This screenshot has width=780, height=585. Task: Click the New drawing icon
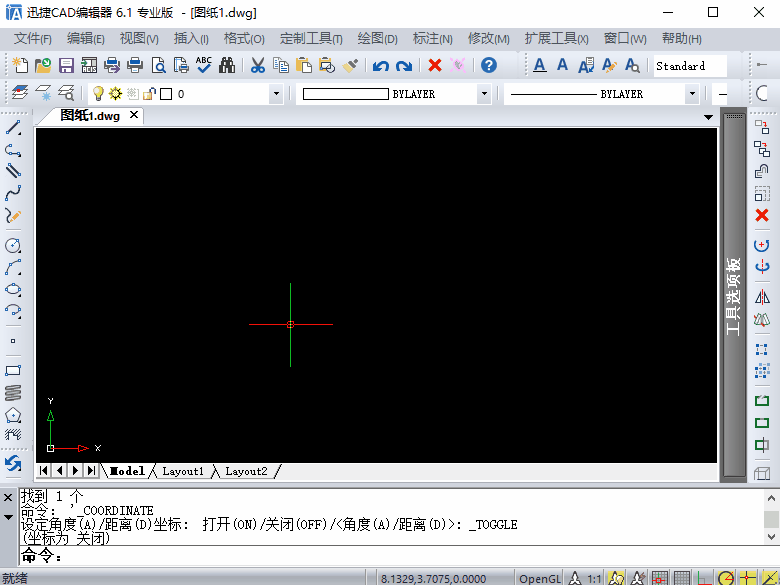click(20, 65)
